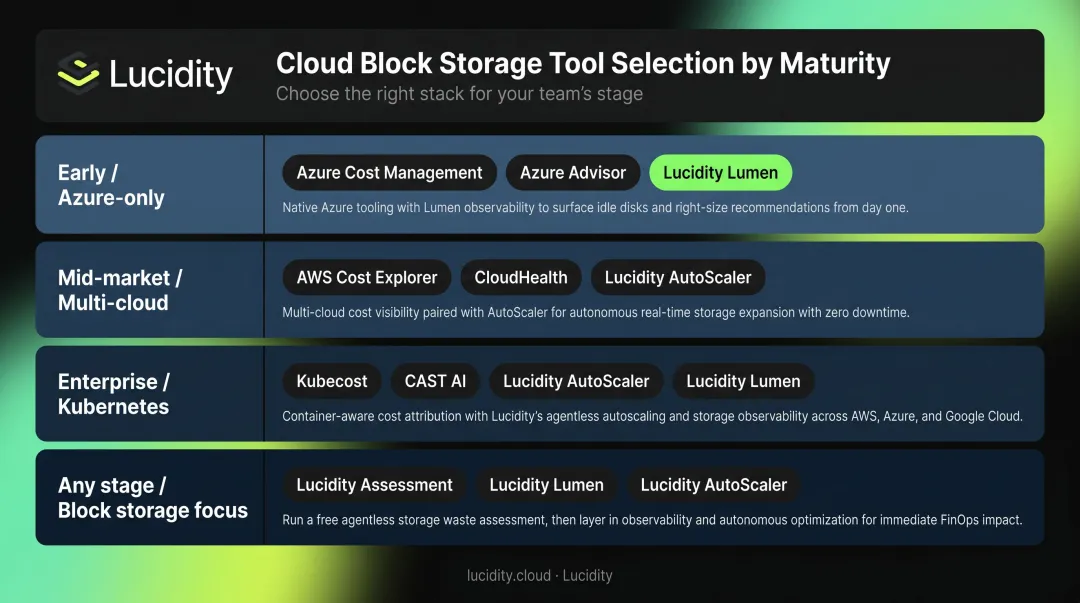This screenshot has height=603, width=1080.
Task: Select the Azure Cost Management pill
Action: coord(389,173)
